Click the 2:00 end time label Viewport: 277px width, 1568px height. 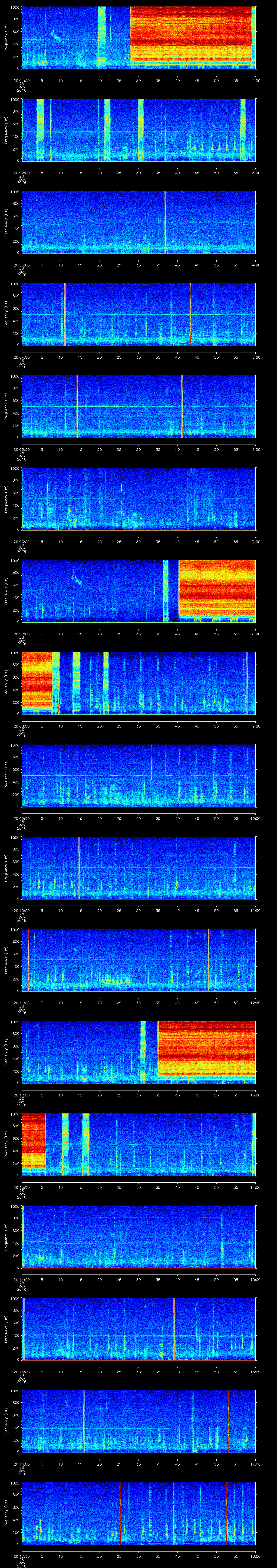tap(256, 80)
